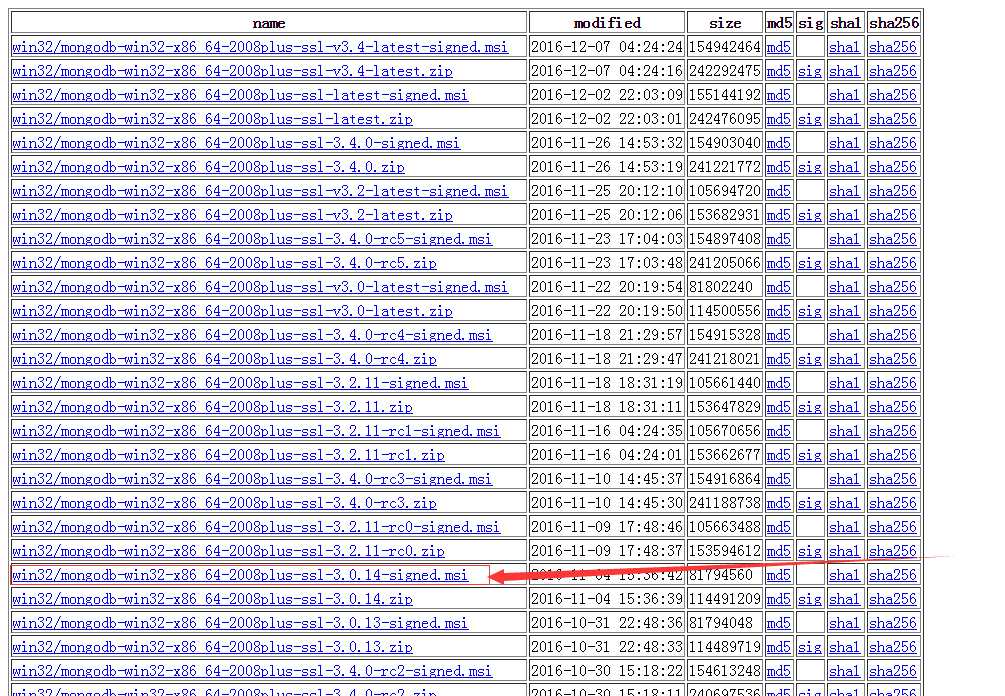
Task: Download the ssl-3.0.14-signed.msi file
Action: (x=240, y=576)
